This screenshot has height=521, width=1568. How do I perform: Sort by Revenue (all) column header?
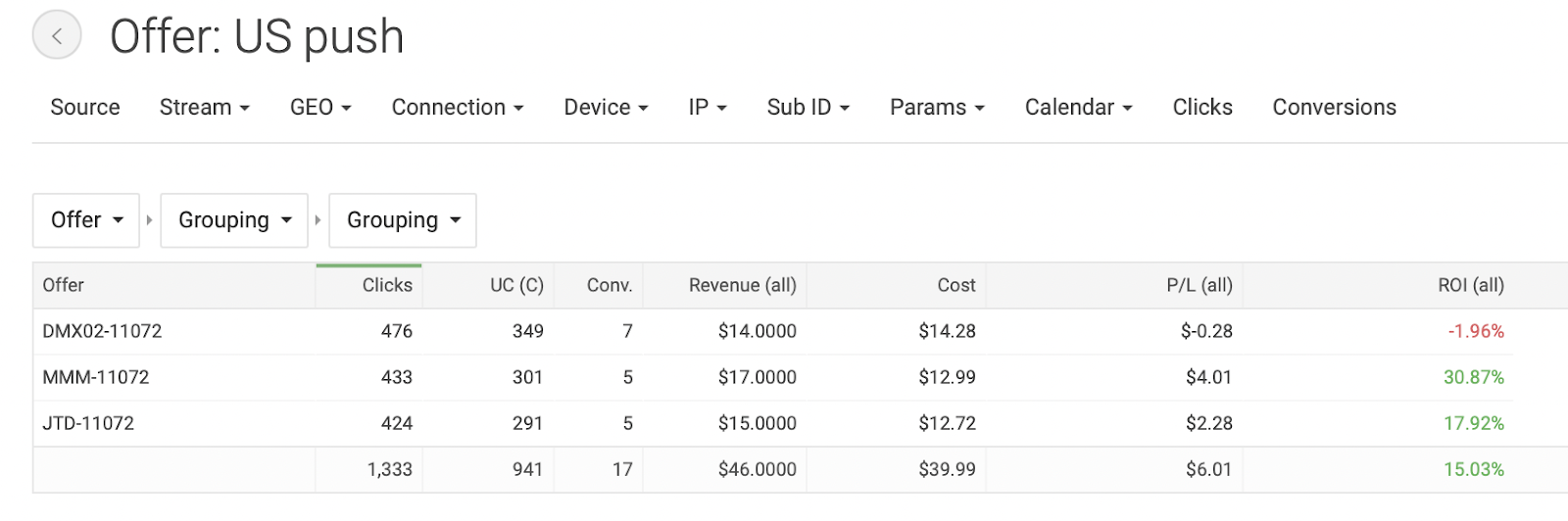[x=742, y=286]
